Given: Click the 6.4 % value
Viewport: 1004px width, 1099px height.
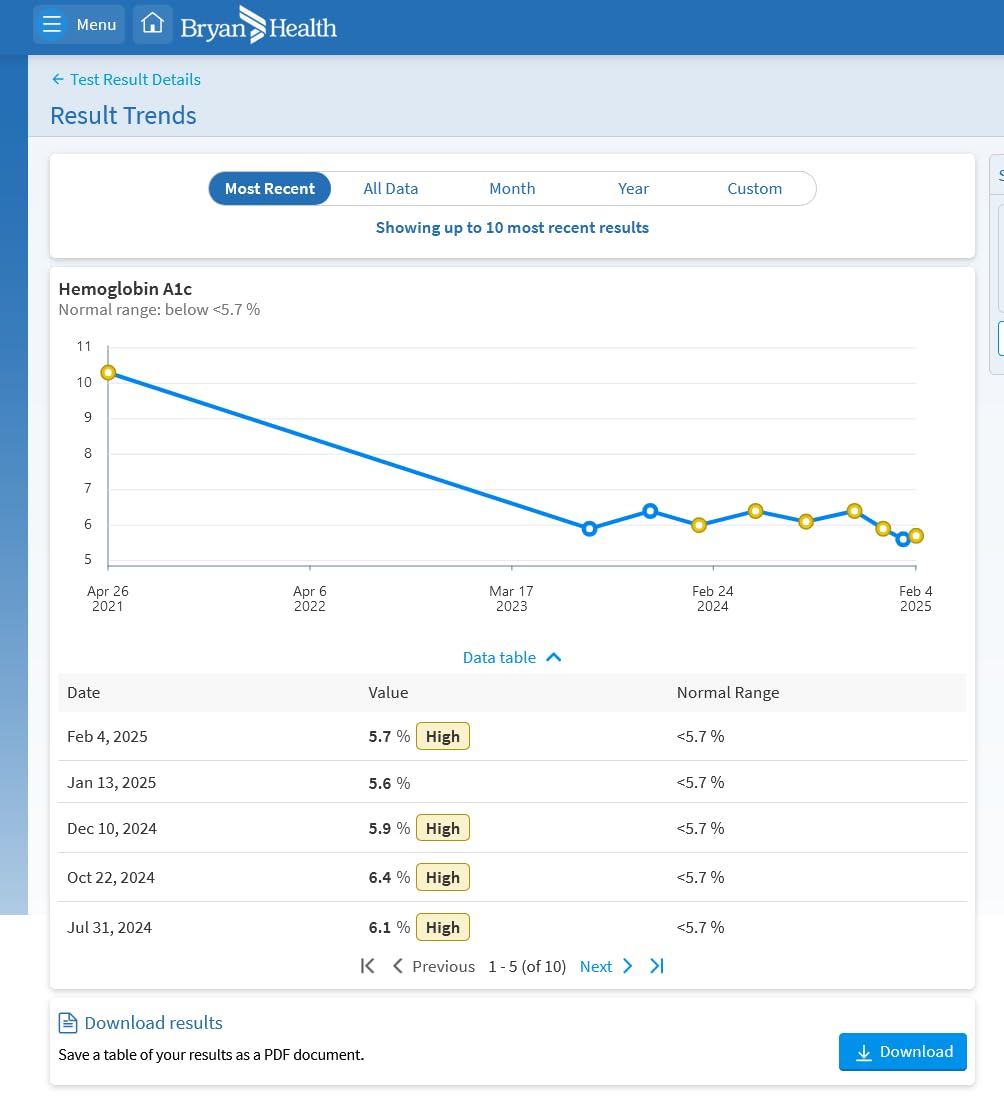Looking at the screenshot, I should click(389, 878).
